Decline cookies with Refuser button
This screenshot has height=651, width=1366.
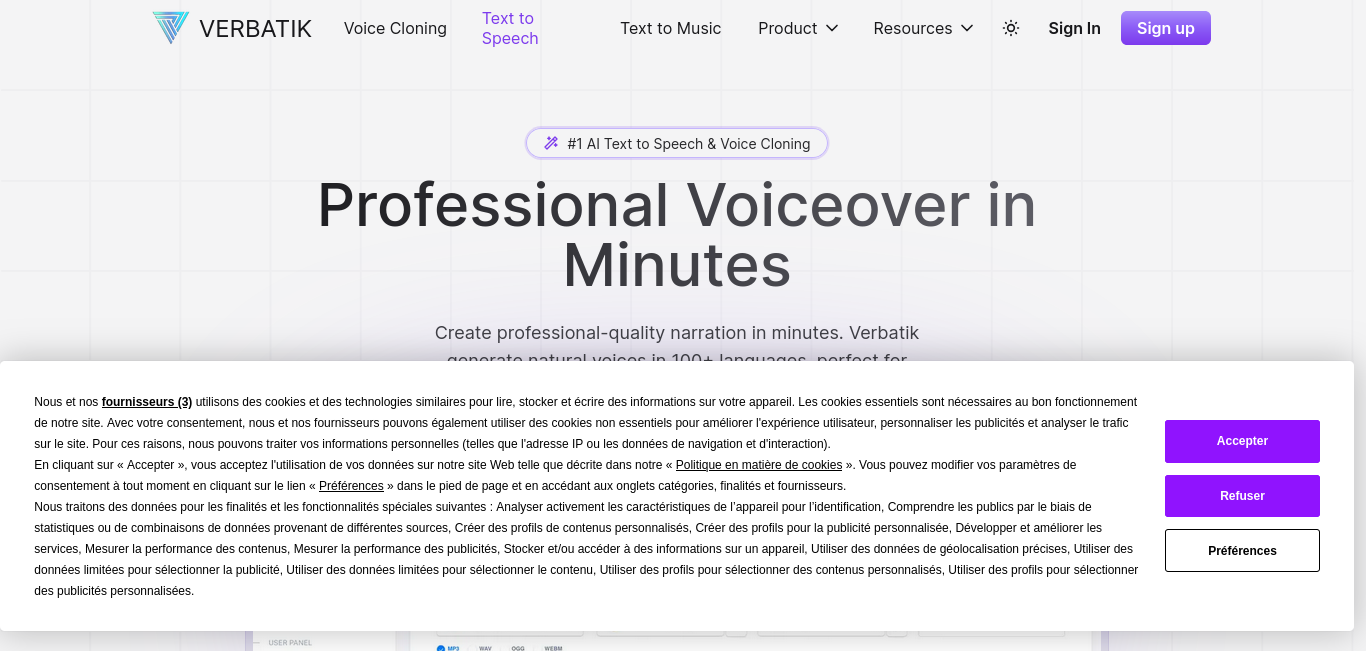[x=1242, y=496]
